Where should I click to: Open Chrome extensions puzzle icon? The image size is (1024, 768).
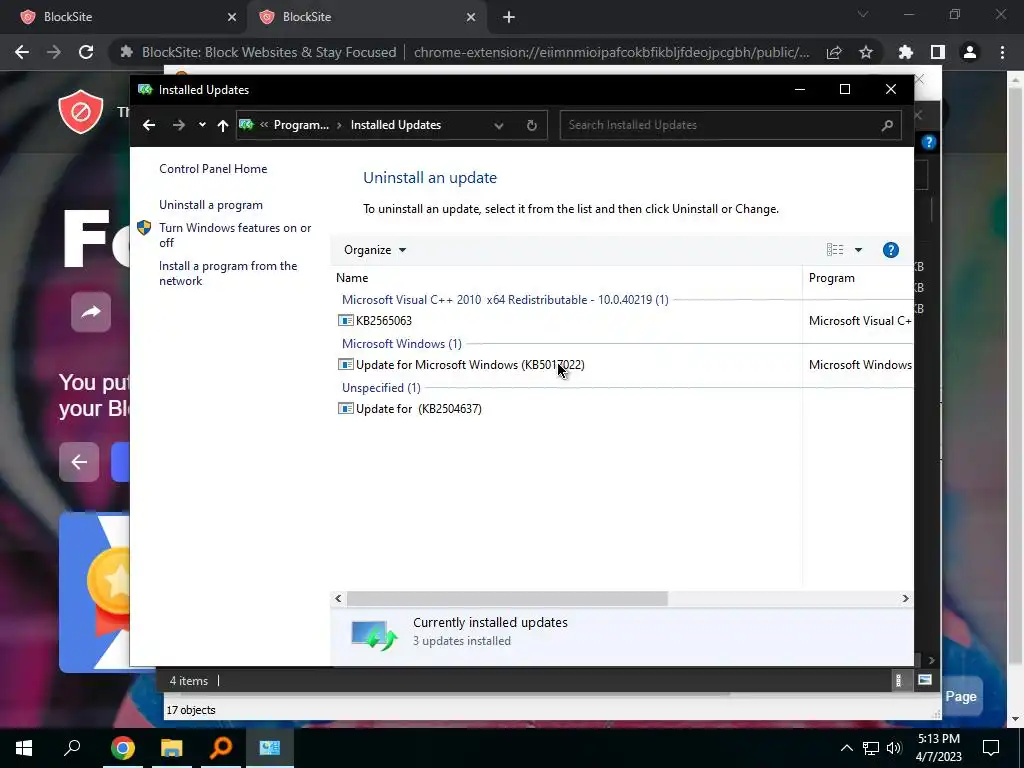point(906,52)
